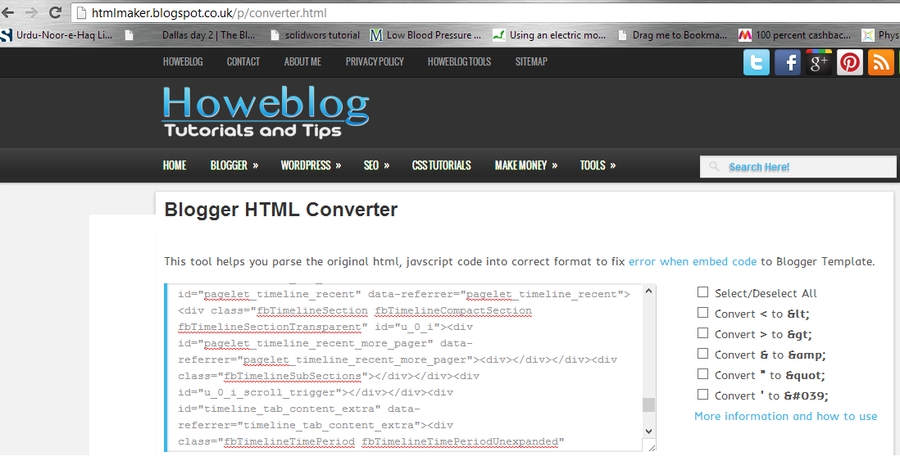The height and width of the screenshot is (461, 900).
Task: Go to the CSS Tutorials menu item
Action: click(x=442, y=165)
